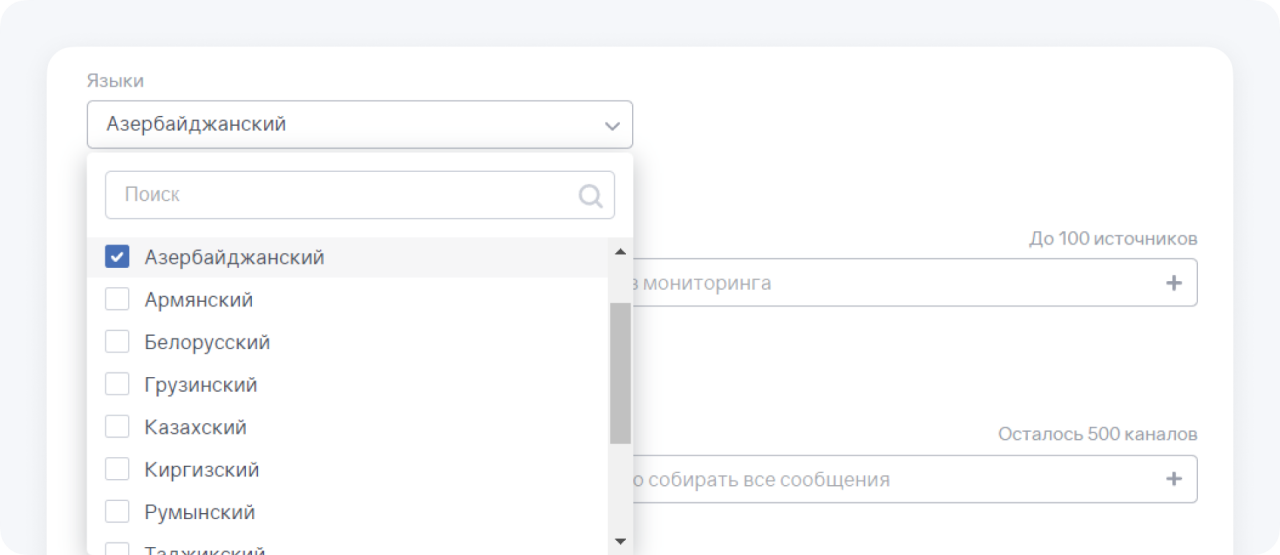
Task: Click the Поиск search input
Action: 340,195
